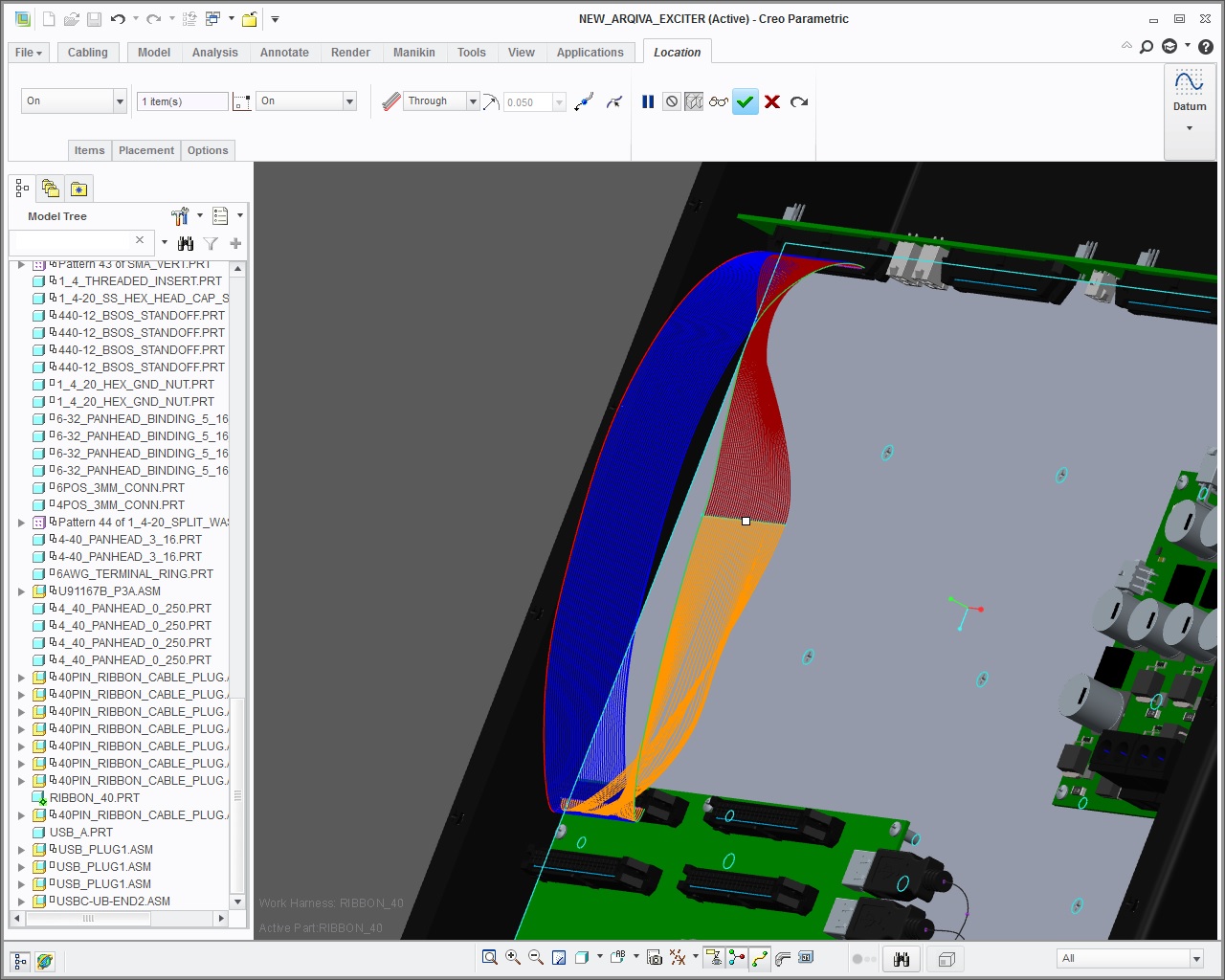Toggle the network display icon
Viewport: 1225px width, 980px height.
pyautogui.click(x=737, y=958)
